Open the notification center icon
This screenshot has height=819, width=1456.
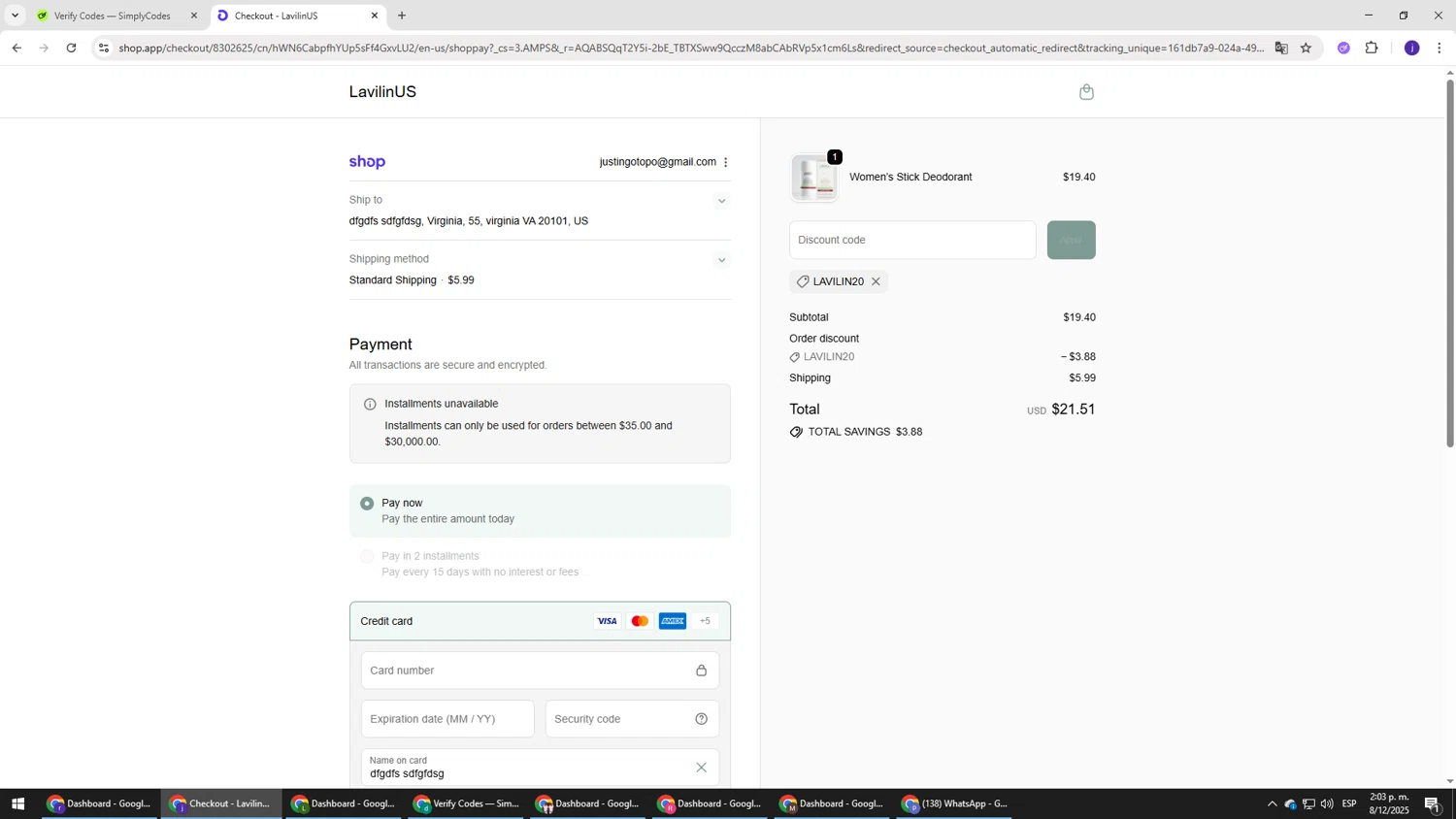tap(1432, 803)
